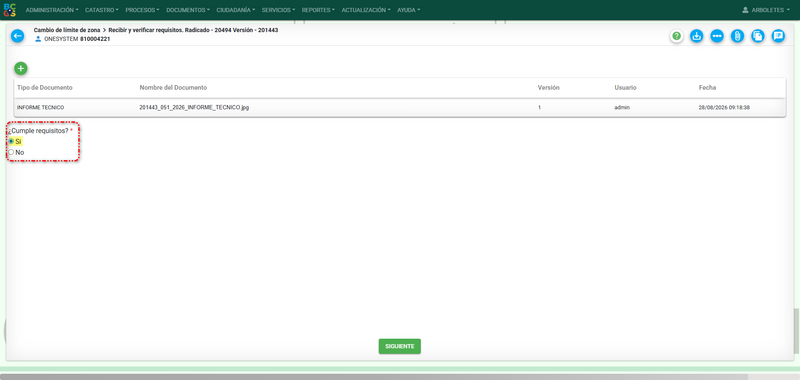
Task: Click the horizontal scrollbar at the bottom
Action: [x=374, y=376]
